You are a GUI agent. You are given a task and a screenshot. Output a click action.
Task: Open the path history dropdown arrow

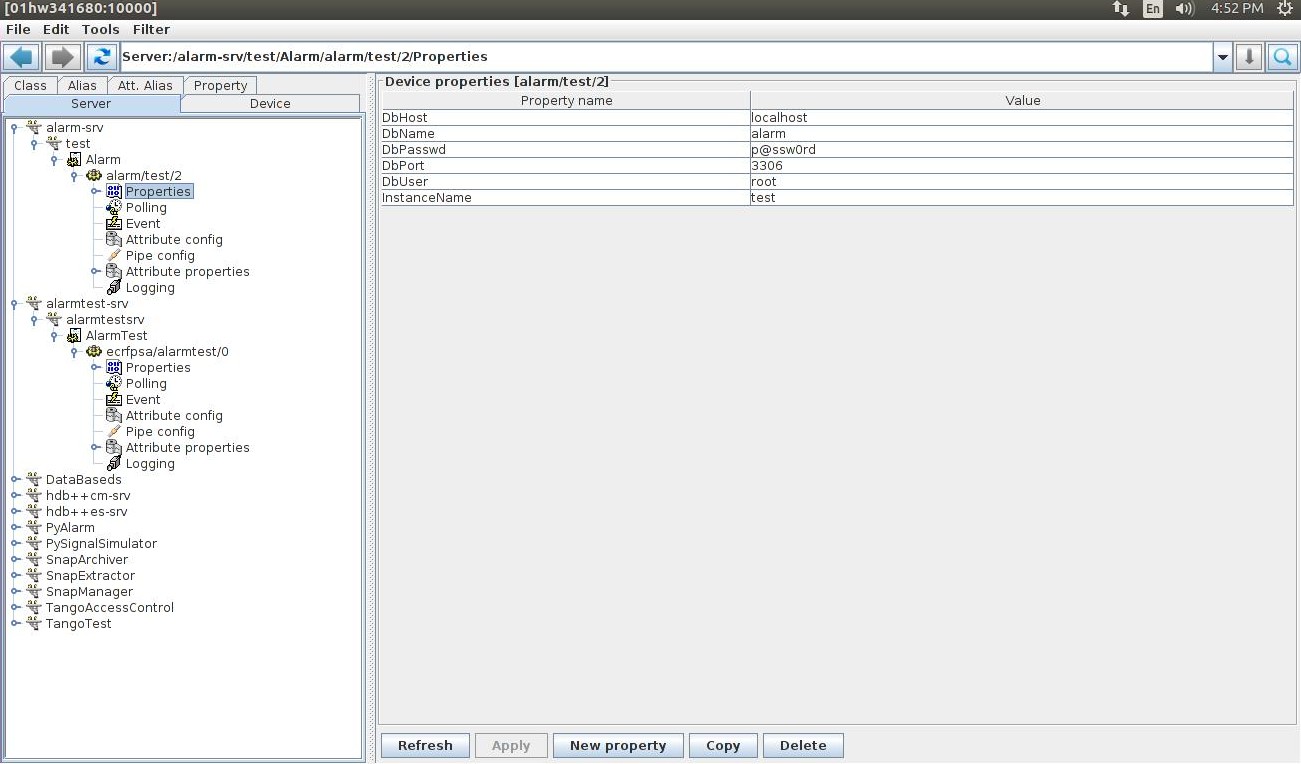point(1222,57)
